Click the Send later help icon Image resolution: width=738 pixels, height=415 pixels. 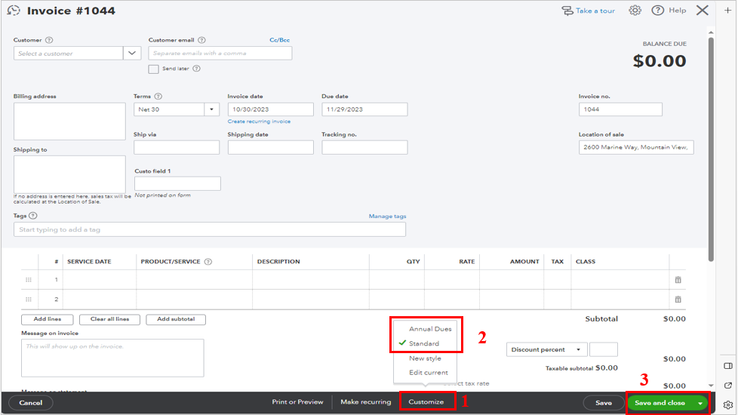tap(197, 69)
